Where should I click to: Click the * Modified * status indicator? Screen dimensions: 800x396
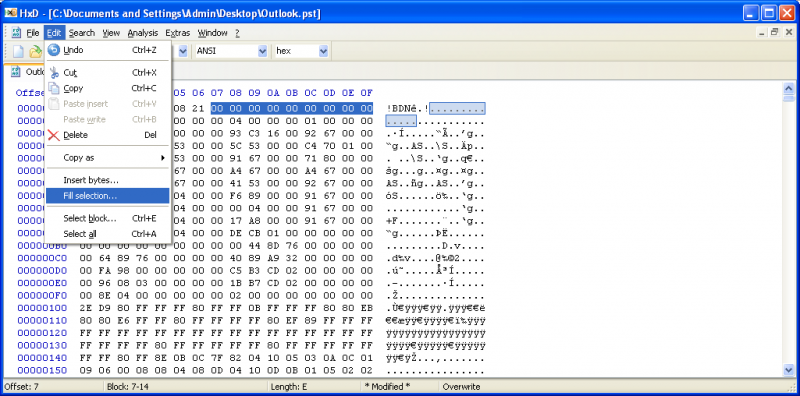click(387, 387)
